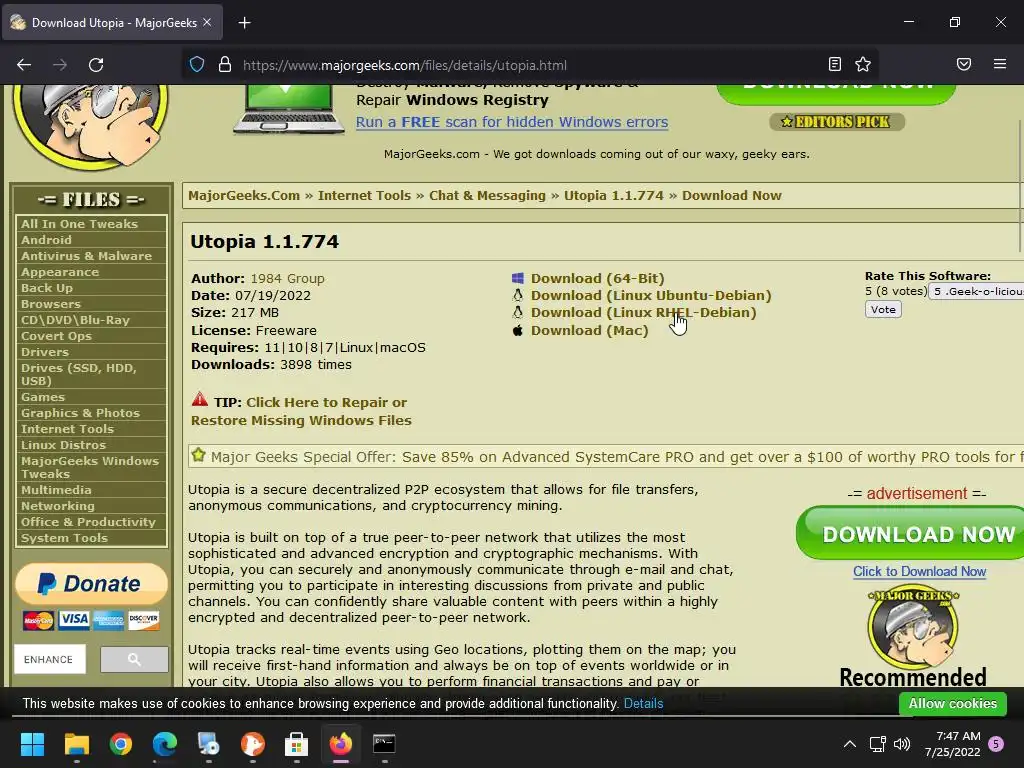Go back with the browser back arrow
Viewport: 1024px width, 768px height.
coord(24,65)
